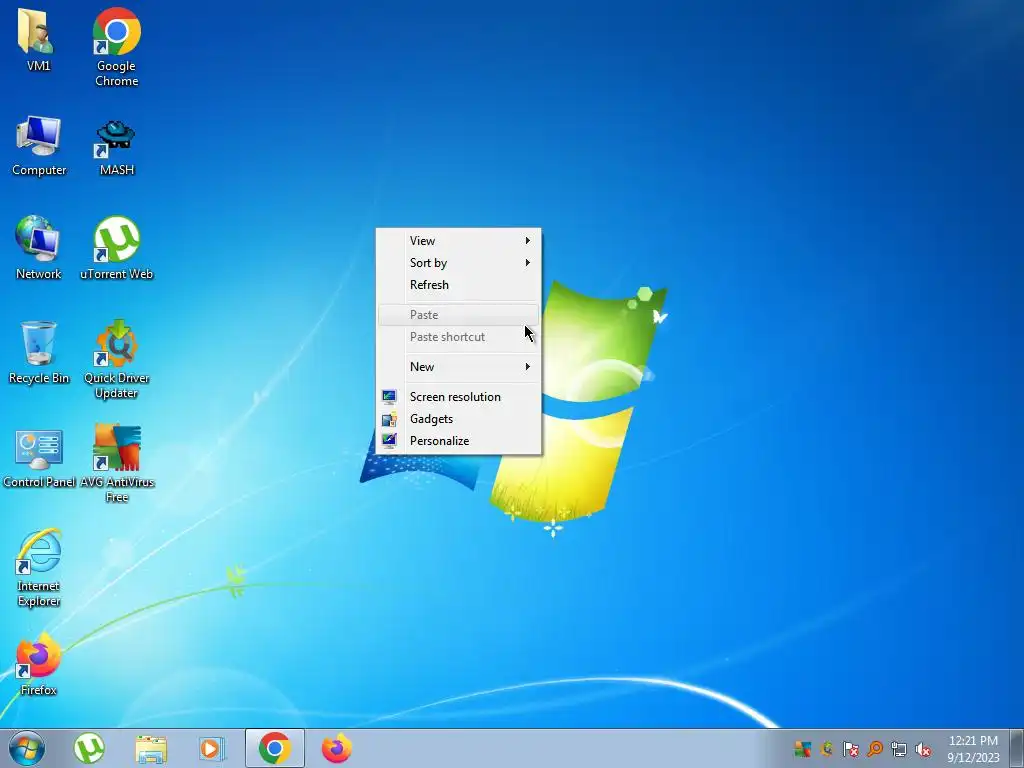Choose Paste shortcut in the context menu
Image resolution: width=1024 pixels, height=768 pixels.
pyautogui.click(x=458, y=337)
